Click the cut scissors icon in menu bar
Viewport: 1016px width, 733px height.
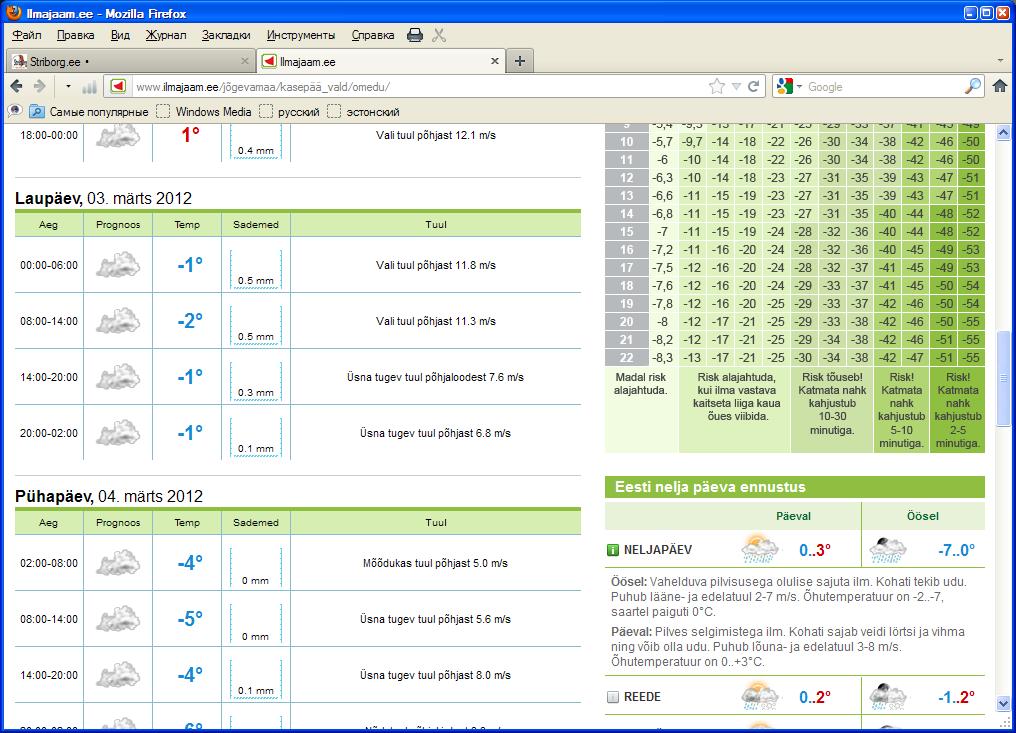pos(439,35)
